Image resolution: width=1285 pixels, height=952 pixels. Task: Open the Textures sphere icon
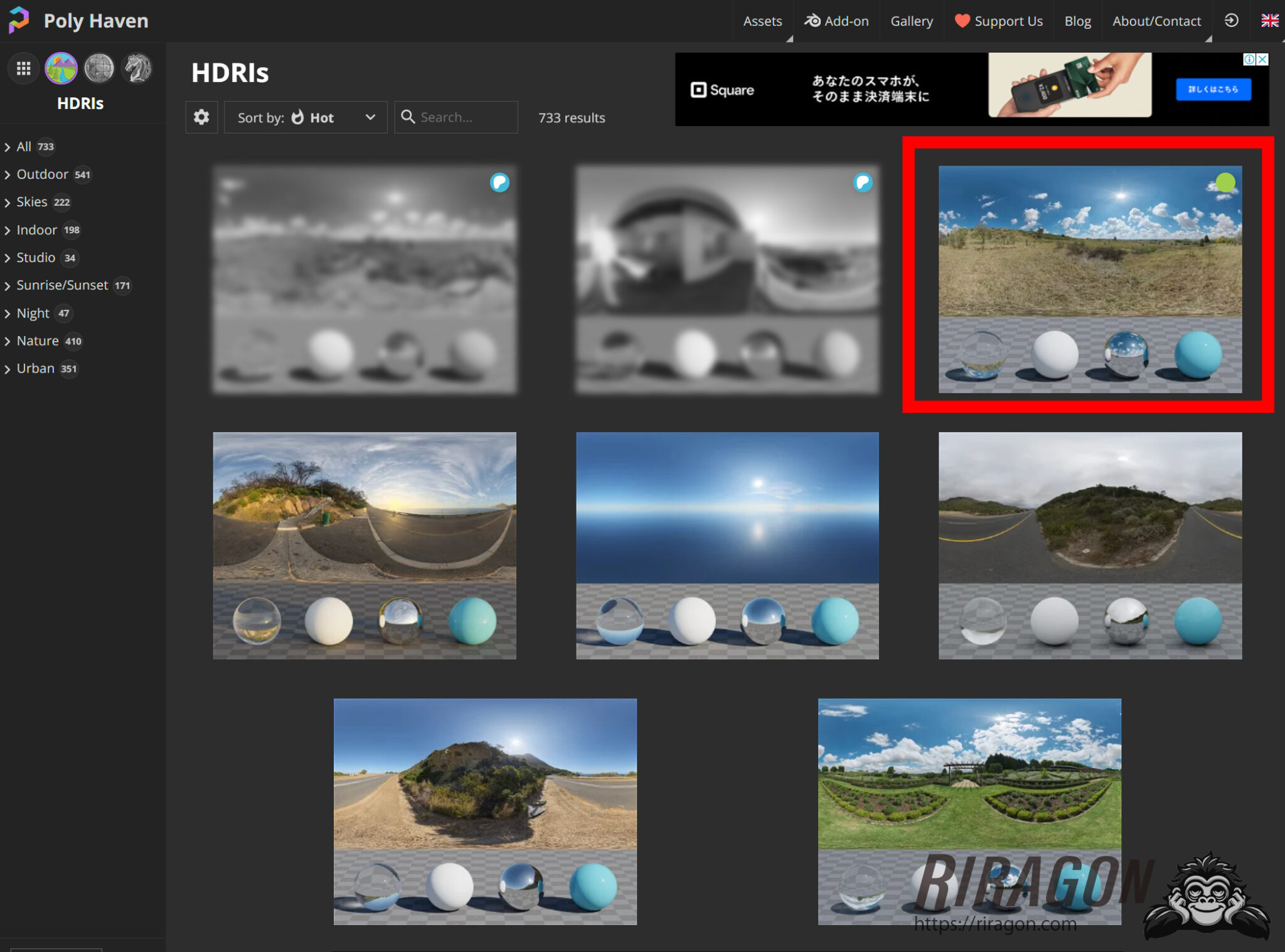coord(99,68)
